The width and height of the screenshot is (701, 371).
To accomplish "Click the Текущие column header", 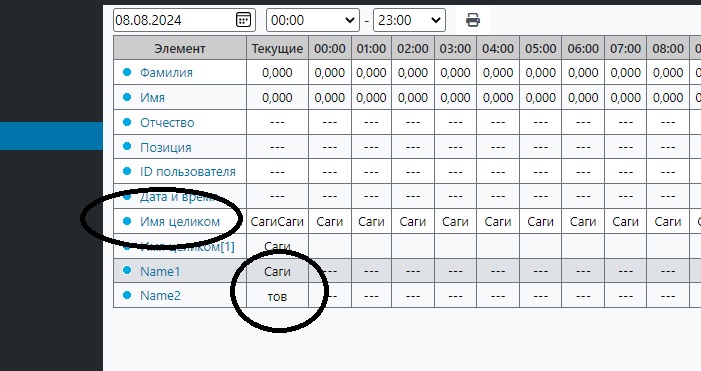I will [277, 48].
